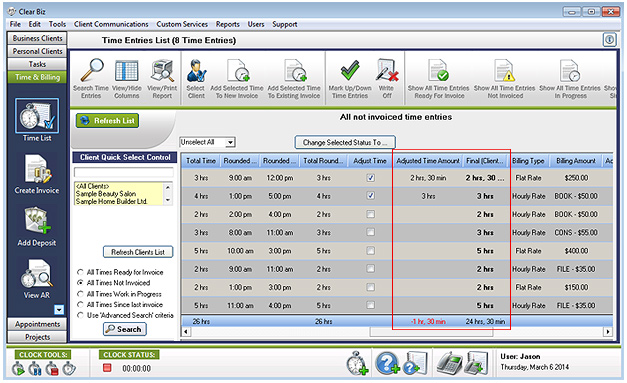Click the client list scroll-down arrow

[168, 200]
